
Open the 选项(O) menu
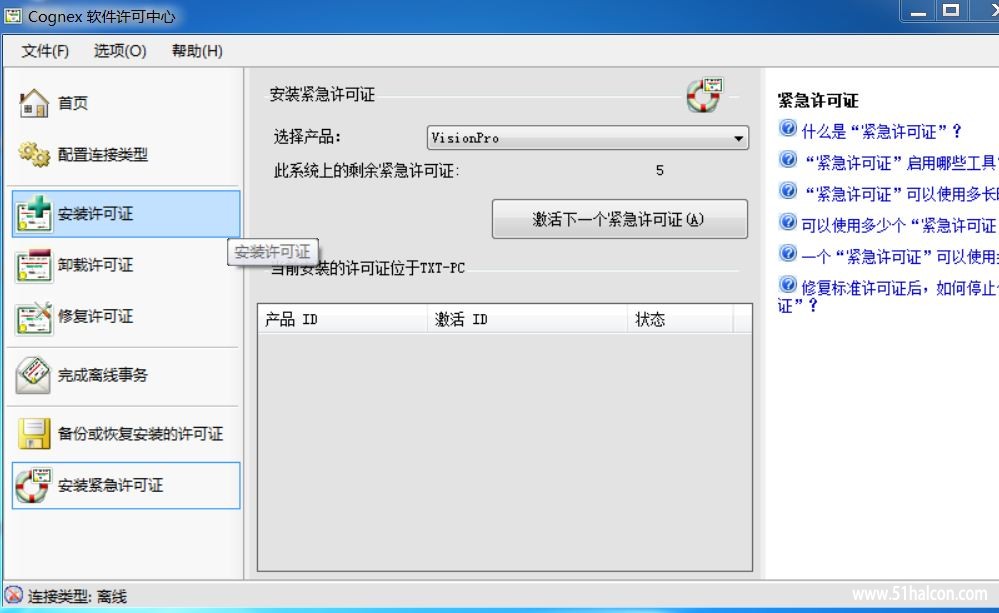[120, 51]
